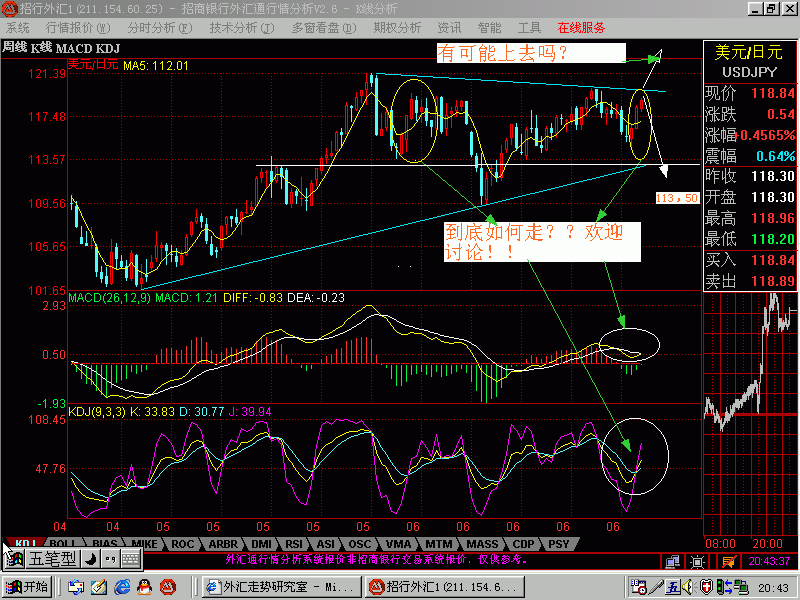Click the 现价 118.84 row
Image resolution: width=800 pixels, height=600 pixels.
749,93
